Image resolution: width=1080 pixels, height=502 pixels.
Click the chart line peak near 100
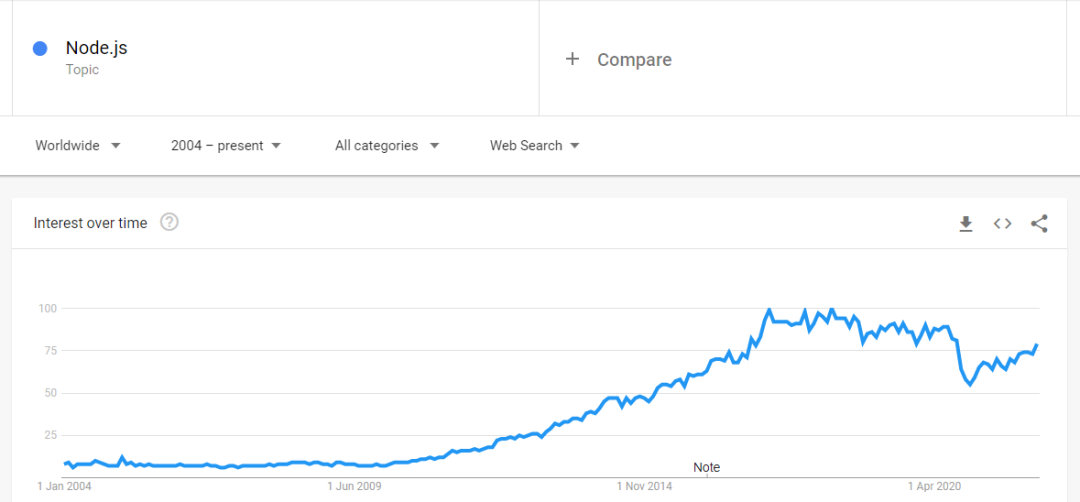769,310
